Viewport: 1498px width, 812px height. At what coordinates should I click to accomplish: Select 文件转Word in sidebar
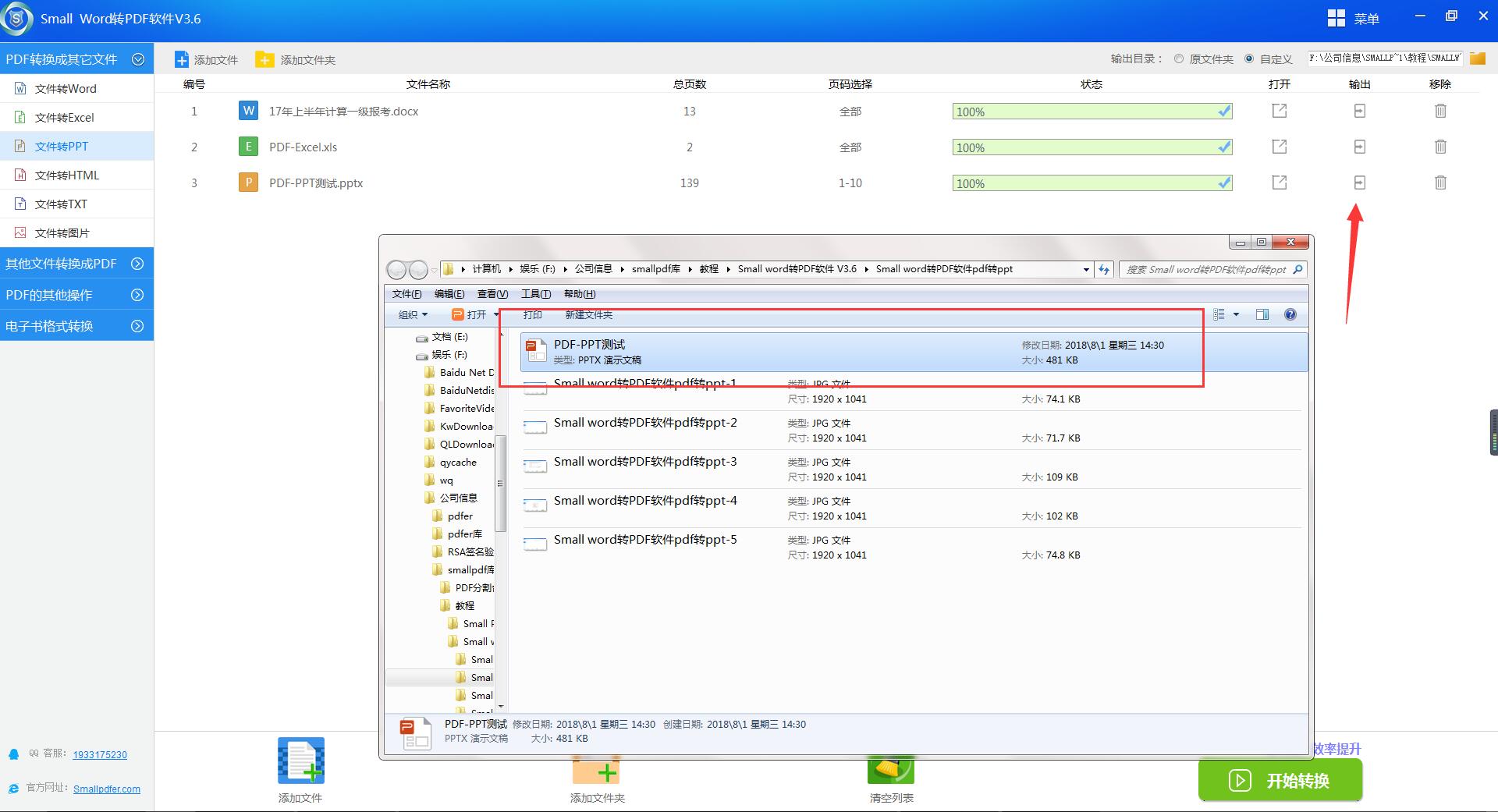pos(76,88)
